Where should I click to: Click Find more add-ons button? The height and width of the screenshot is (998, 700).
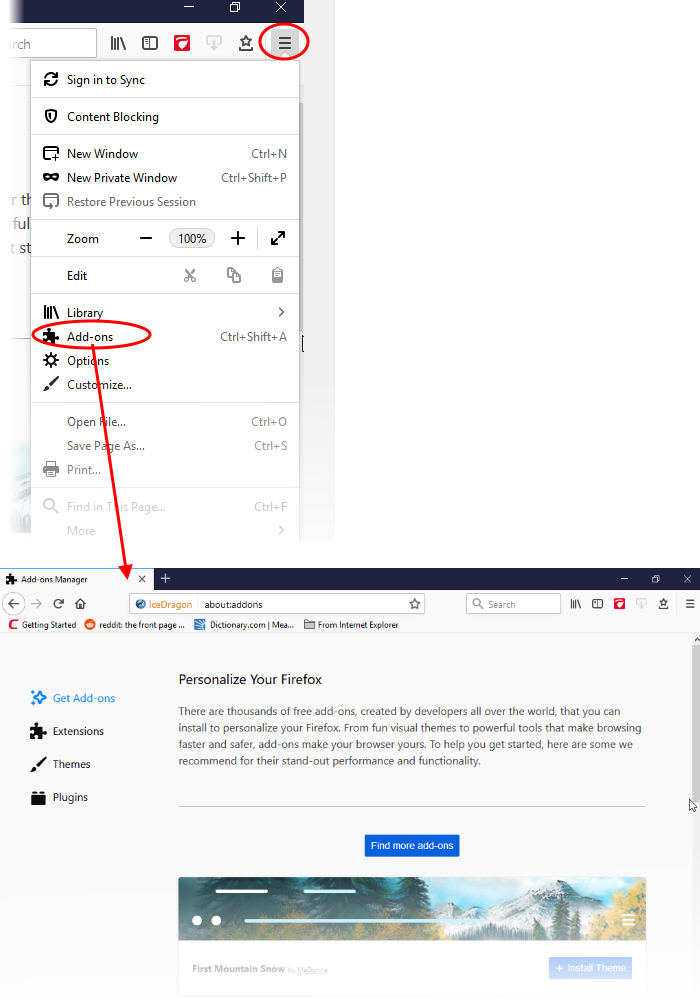click(412, 845)
